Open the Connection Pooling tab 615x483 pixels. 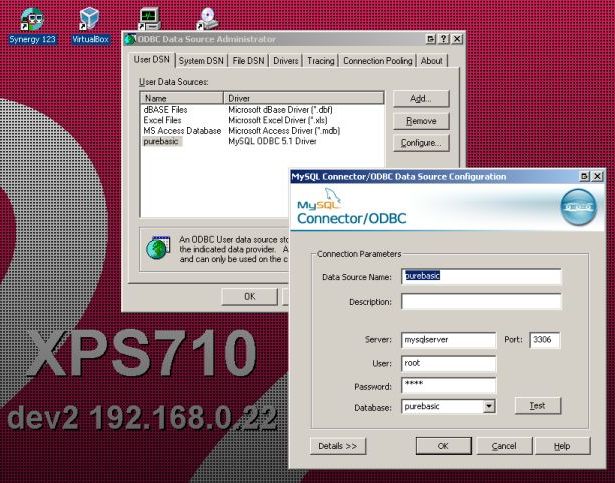pyautogui.click(x=378, y=61)
